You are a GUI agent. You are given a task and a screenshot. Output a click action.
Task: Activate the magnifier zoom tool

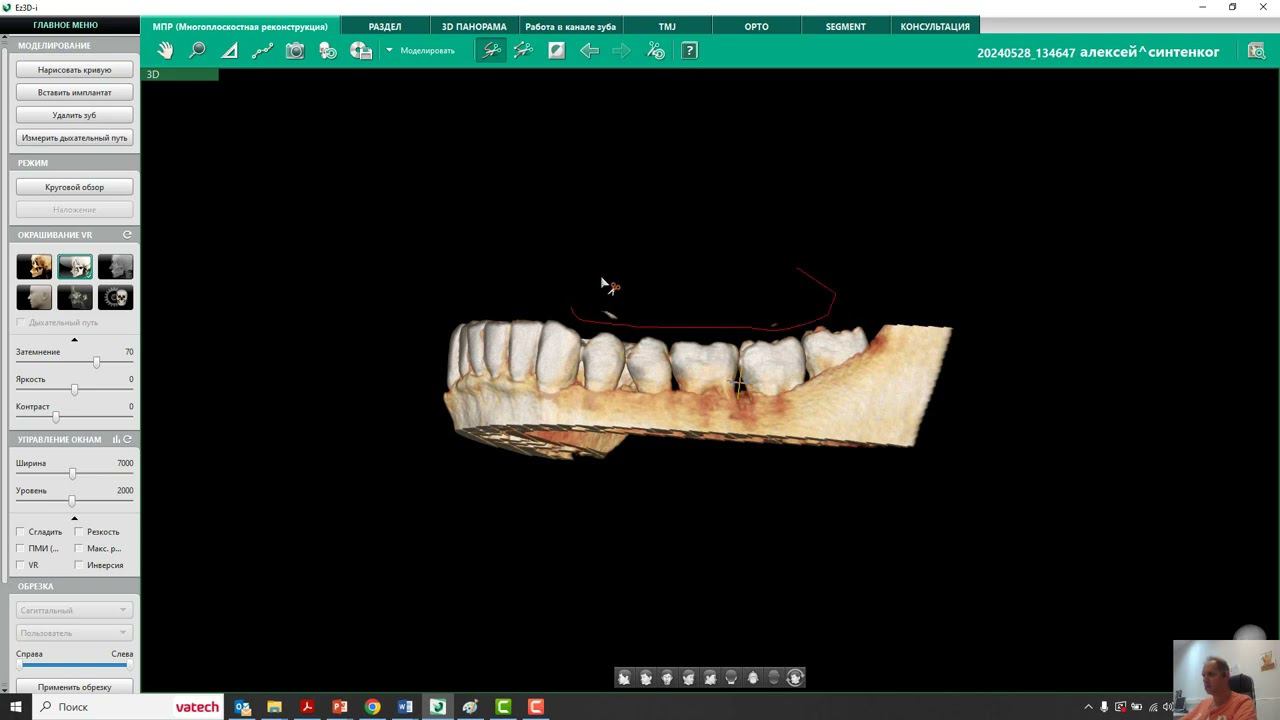click(198, 50)
